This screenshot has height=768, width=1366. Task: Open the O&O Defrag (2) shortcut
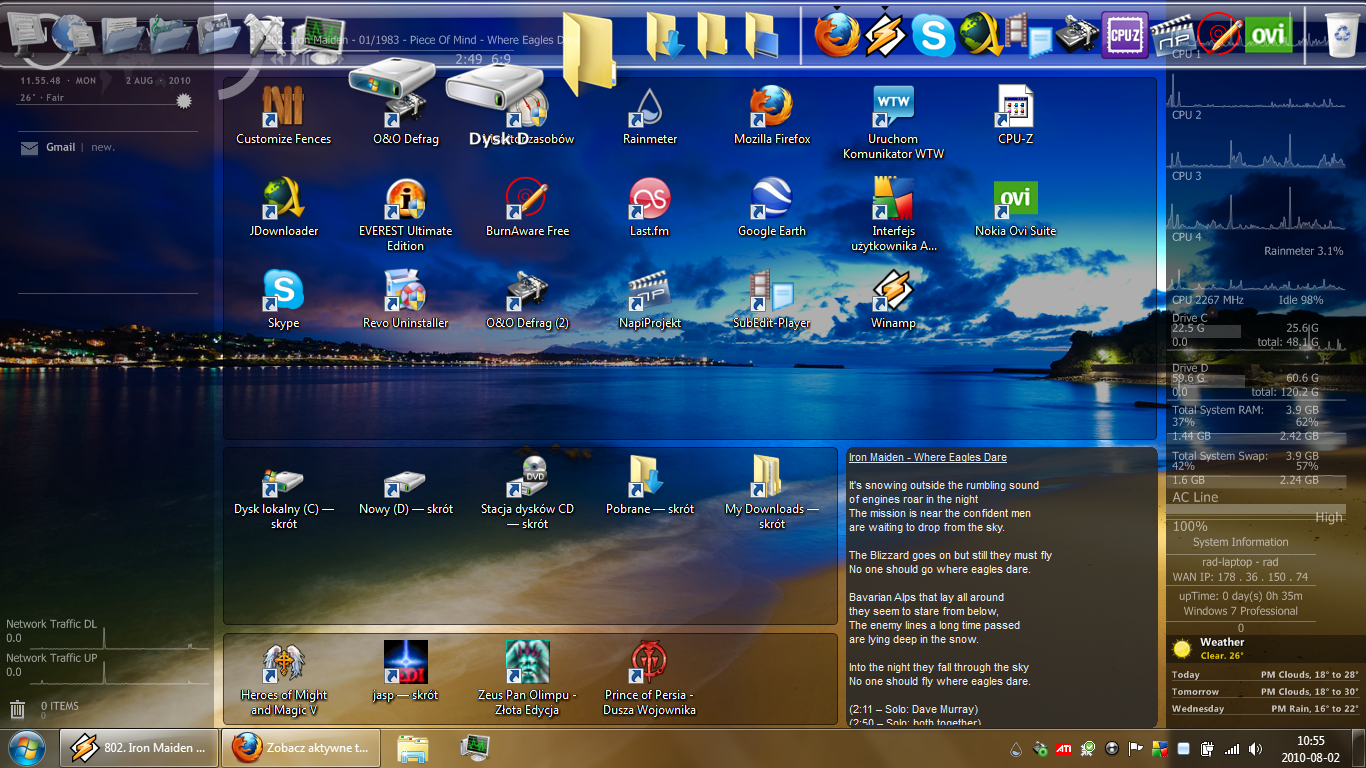tap(528, 300)
